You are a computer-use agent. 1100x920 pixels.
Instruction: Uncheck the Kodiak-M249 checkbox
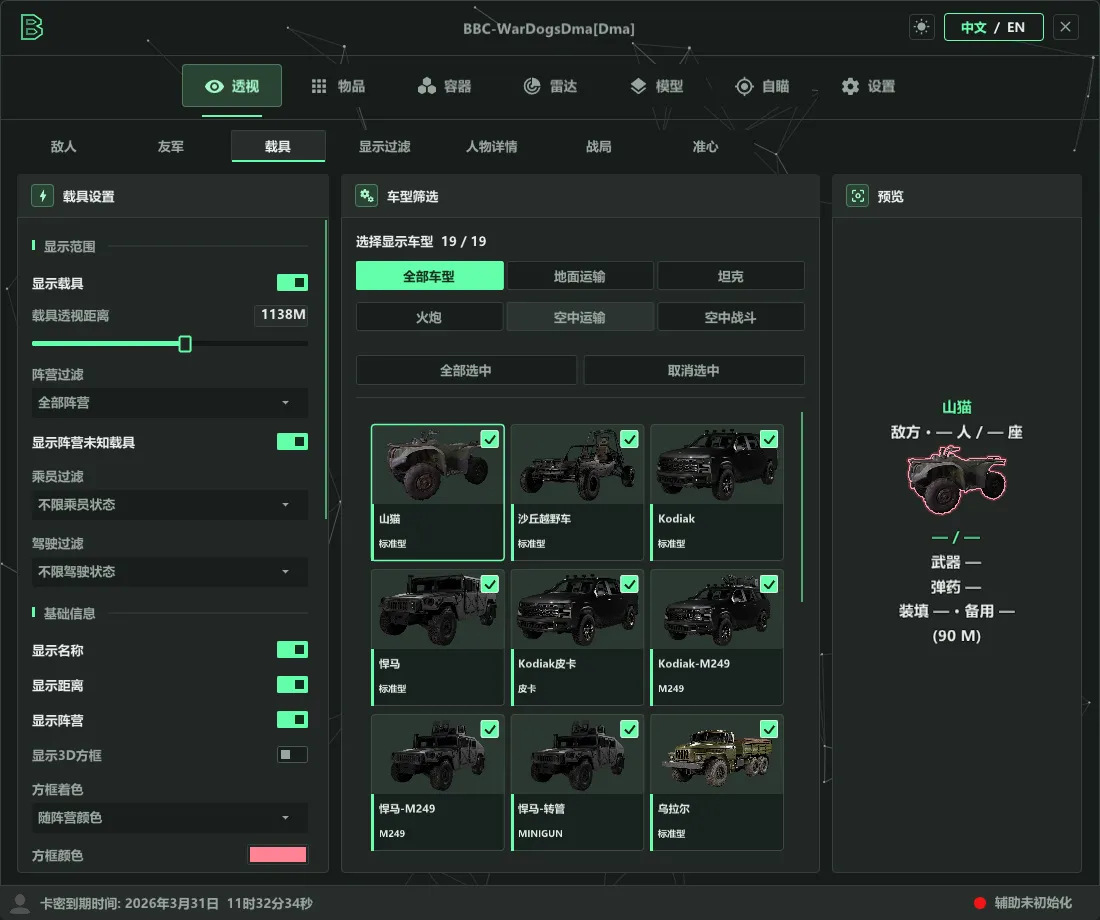769,585
